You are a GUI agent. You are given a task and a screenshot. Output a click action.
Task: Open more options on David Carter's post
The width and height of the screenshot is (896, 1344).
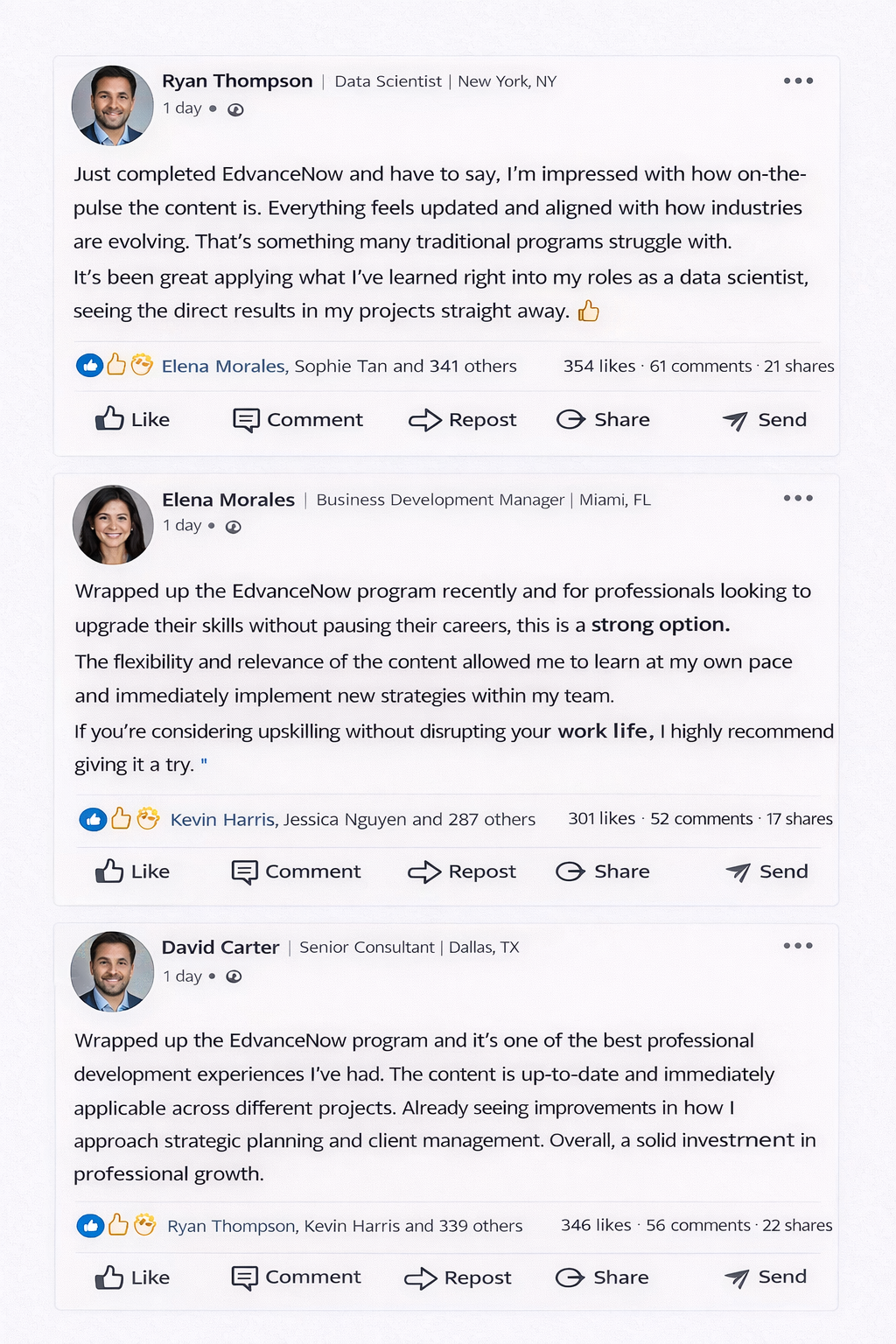pyautogui.click(x=798, y=946)
